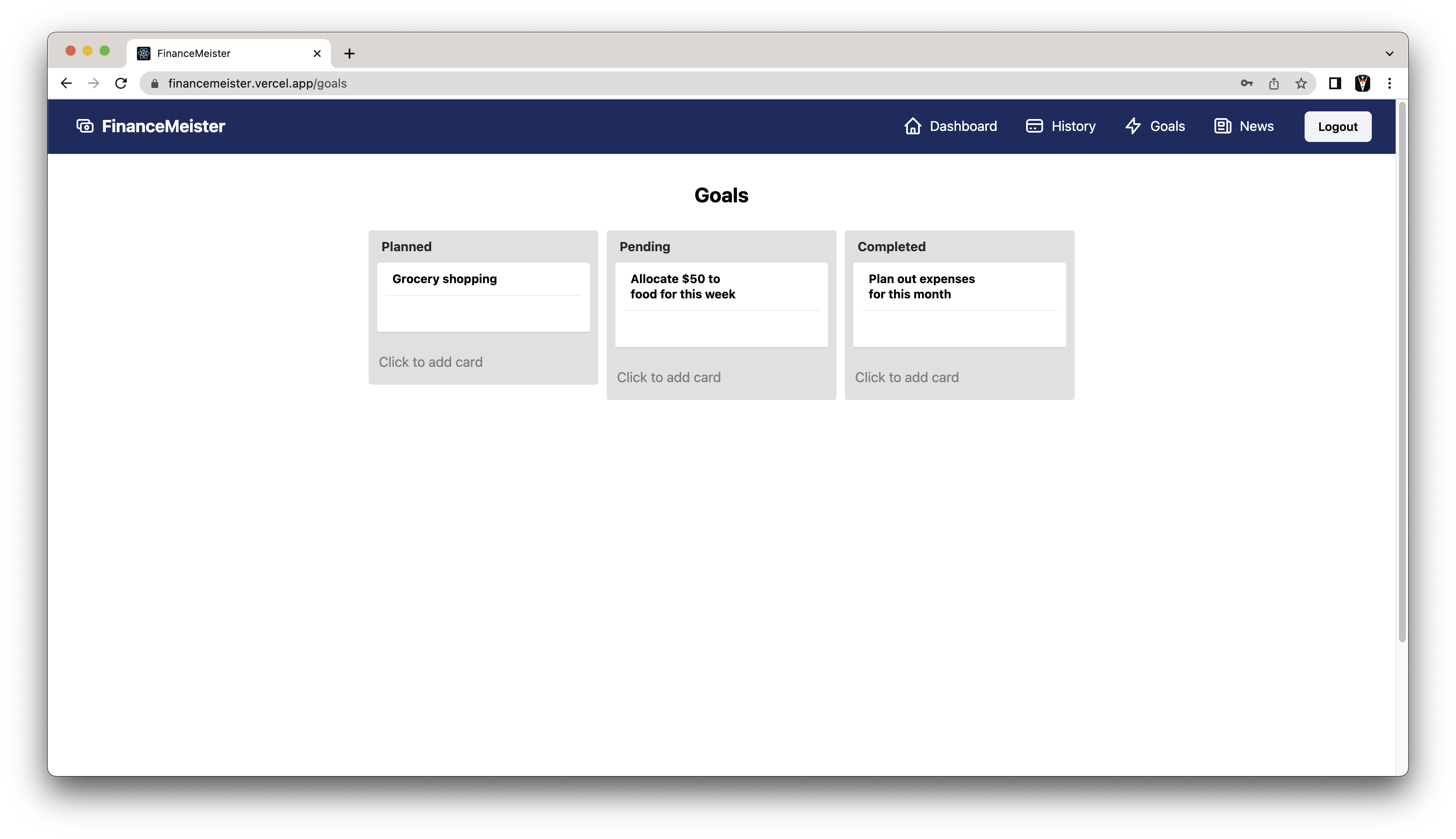The image size is (1456, 839).
Task: Open the browser profile avatar
Action: [x=1362, y=84]
